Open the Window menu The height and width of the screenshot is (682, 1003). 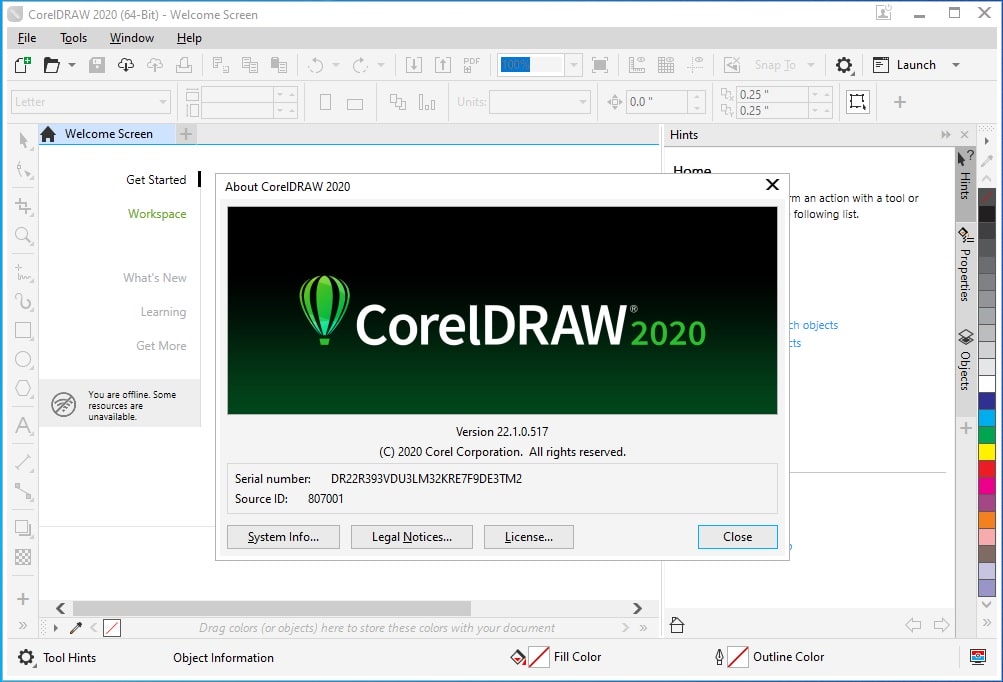tap(132, 38)
